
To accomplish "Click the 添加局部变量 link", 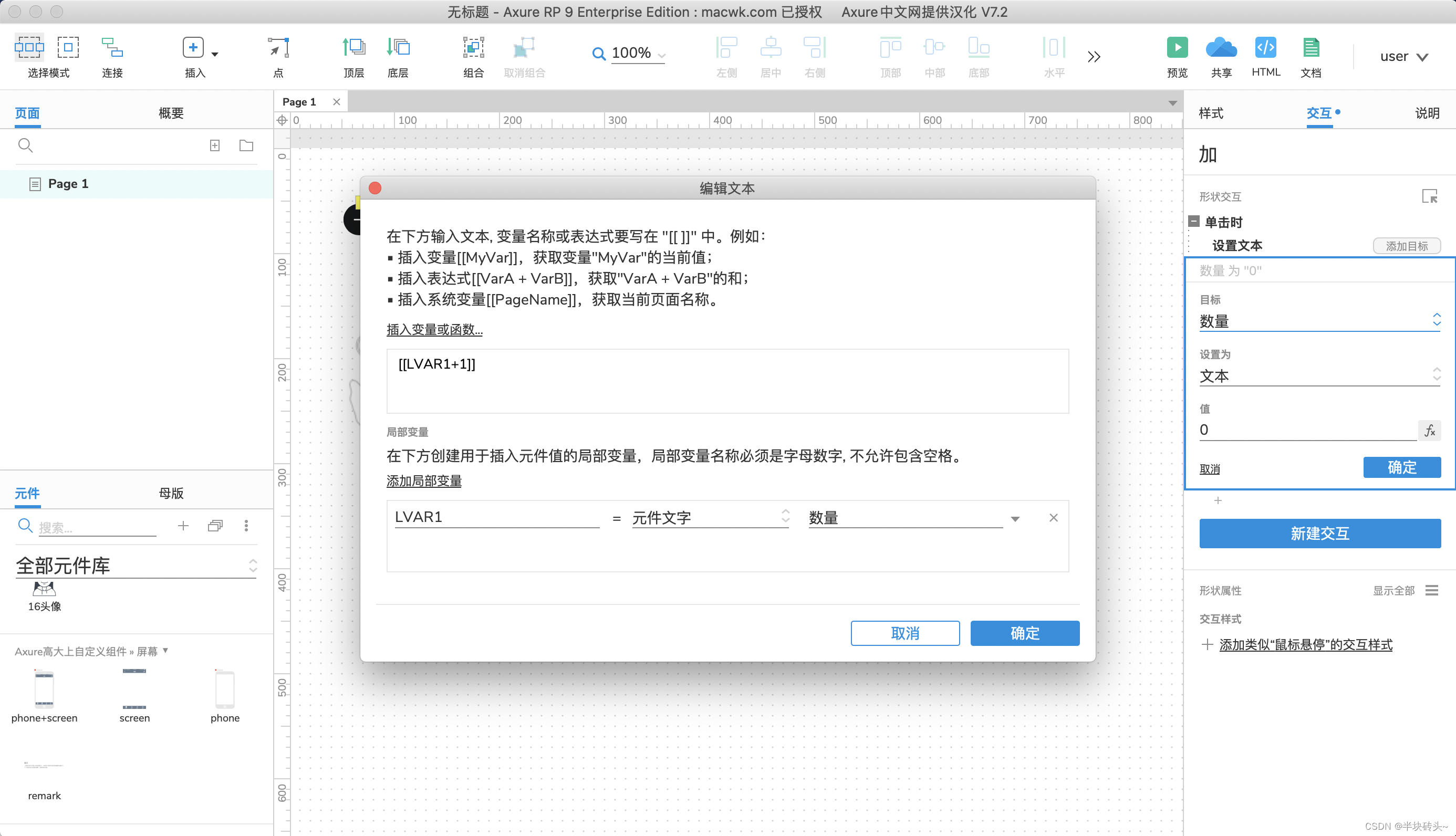I will [424, 481].
